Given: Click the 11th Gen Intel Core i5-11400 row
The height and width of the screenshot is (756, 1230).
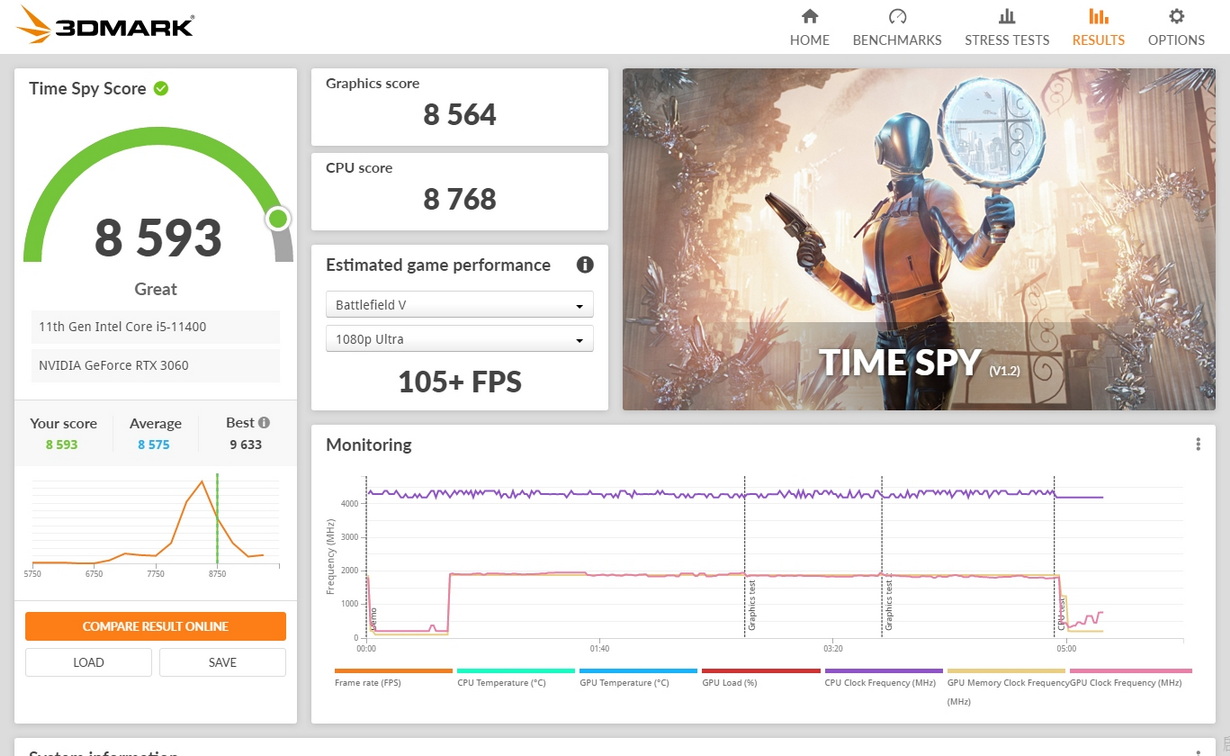Looking at the screenshot, I should coord(155,327).
